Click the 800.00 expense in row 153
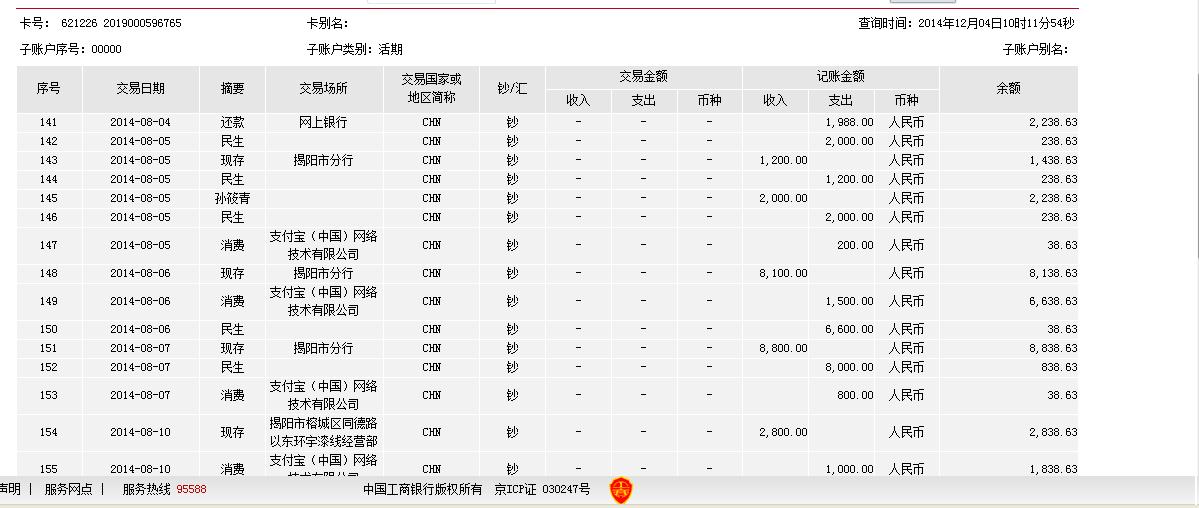The height and width of the screenshot is (508, 1199). (x=855, y=396)
